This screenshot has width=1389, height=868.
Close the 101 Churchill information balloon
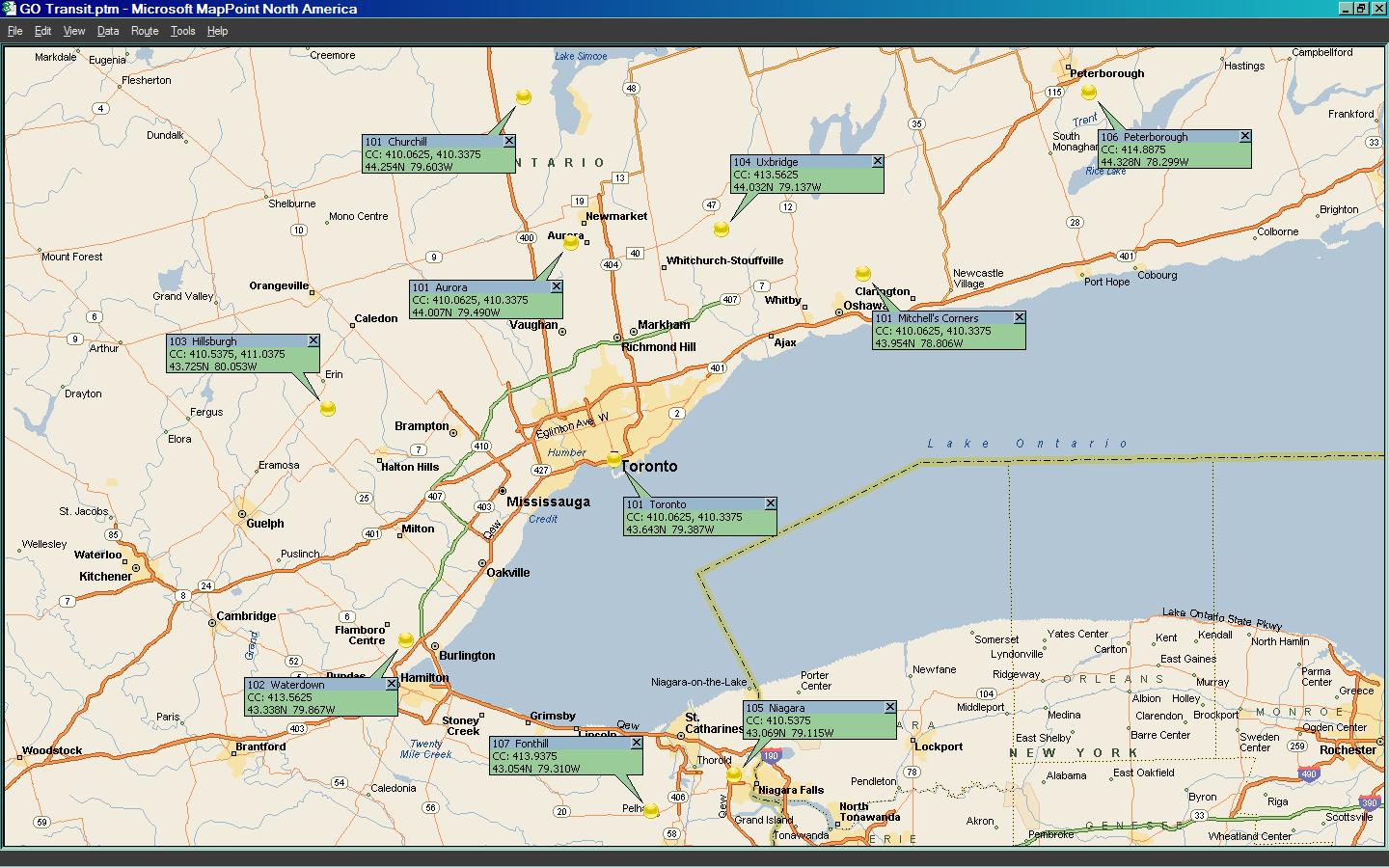pyautogui.click(x=510, y=140)
